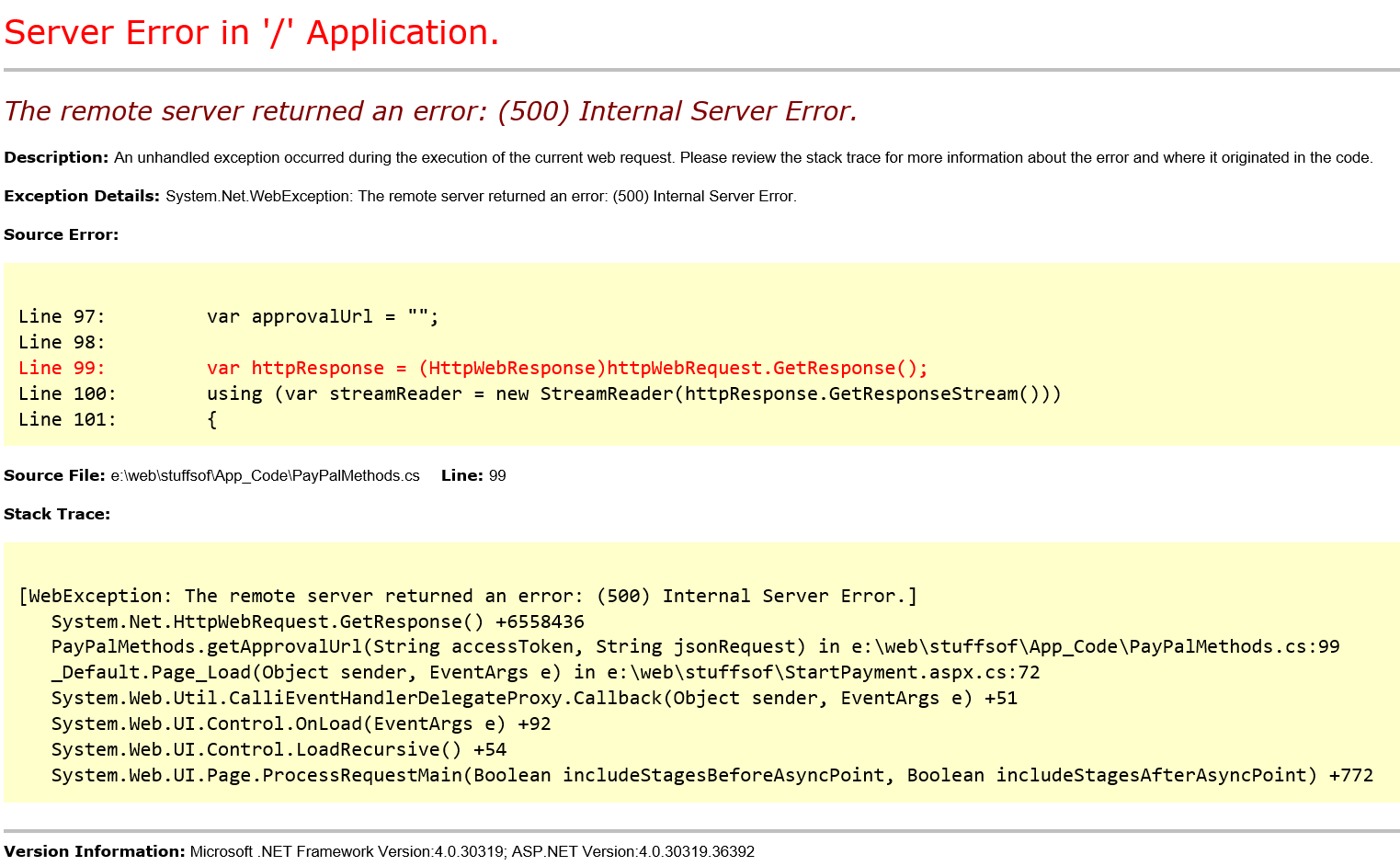Click 'System.Web.UI.Page.ProcessRequestMain' stack trace line
1400x866 pixels.
click(712, 775)
